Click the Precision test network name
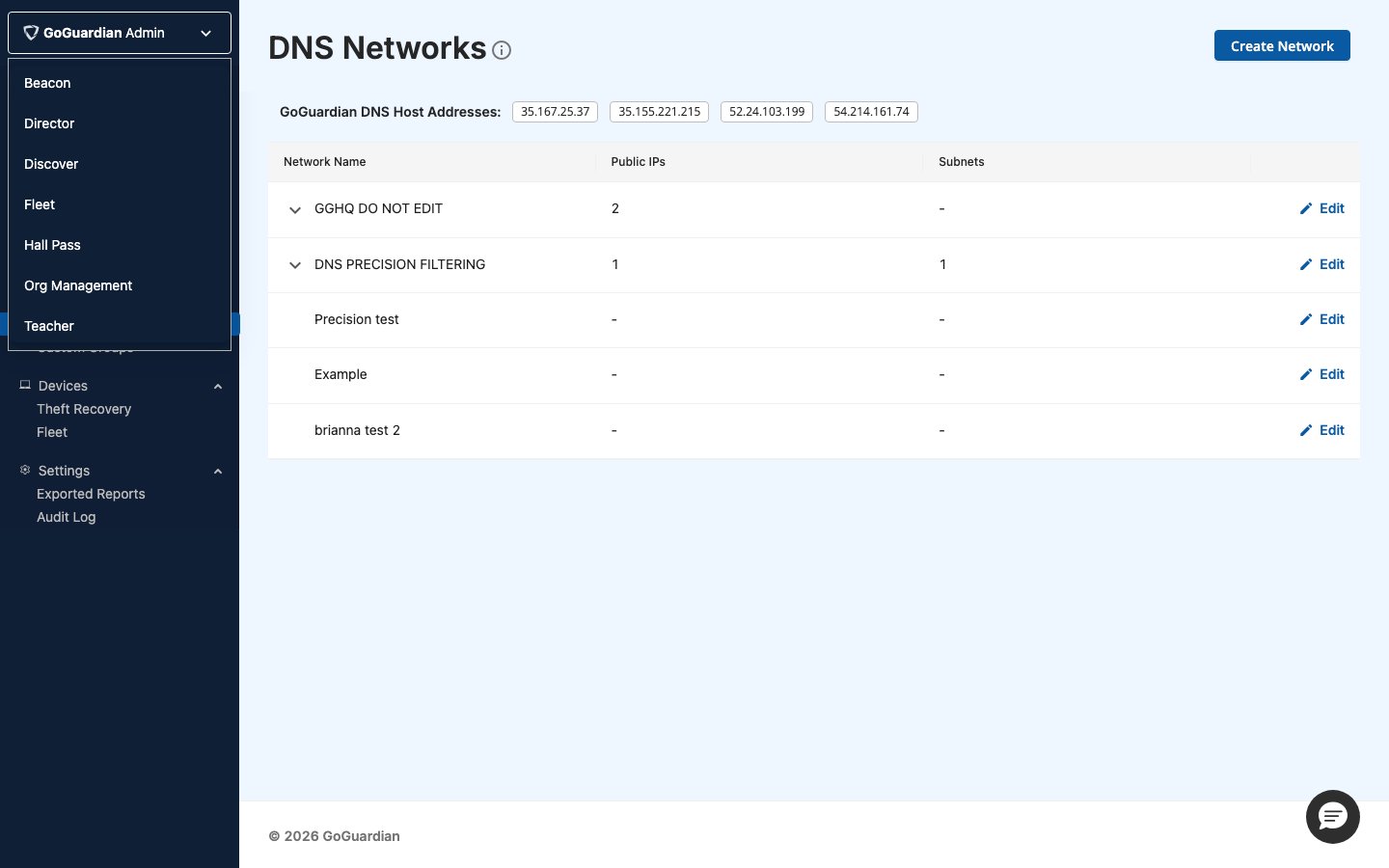1389x868 pixels. [x=357, y=319]
